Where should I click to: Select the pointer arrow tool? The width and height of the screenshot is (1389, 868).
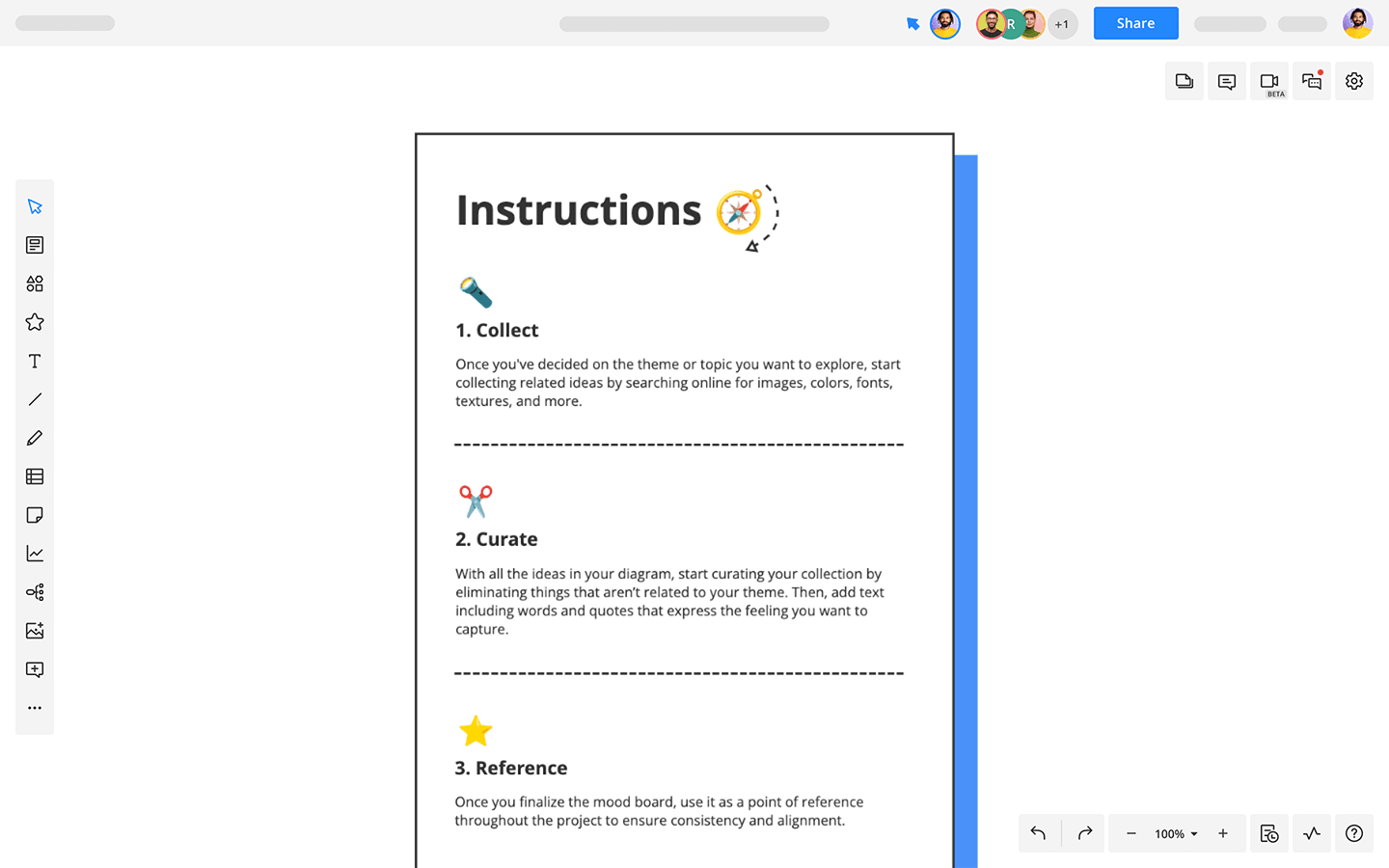click(35, 206)
